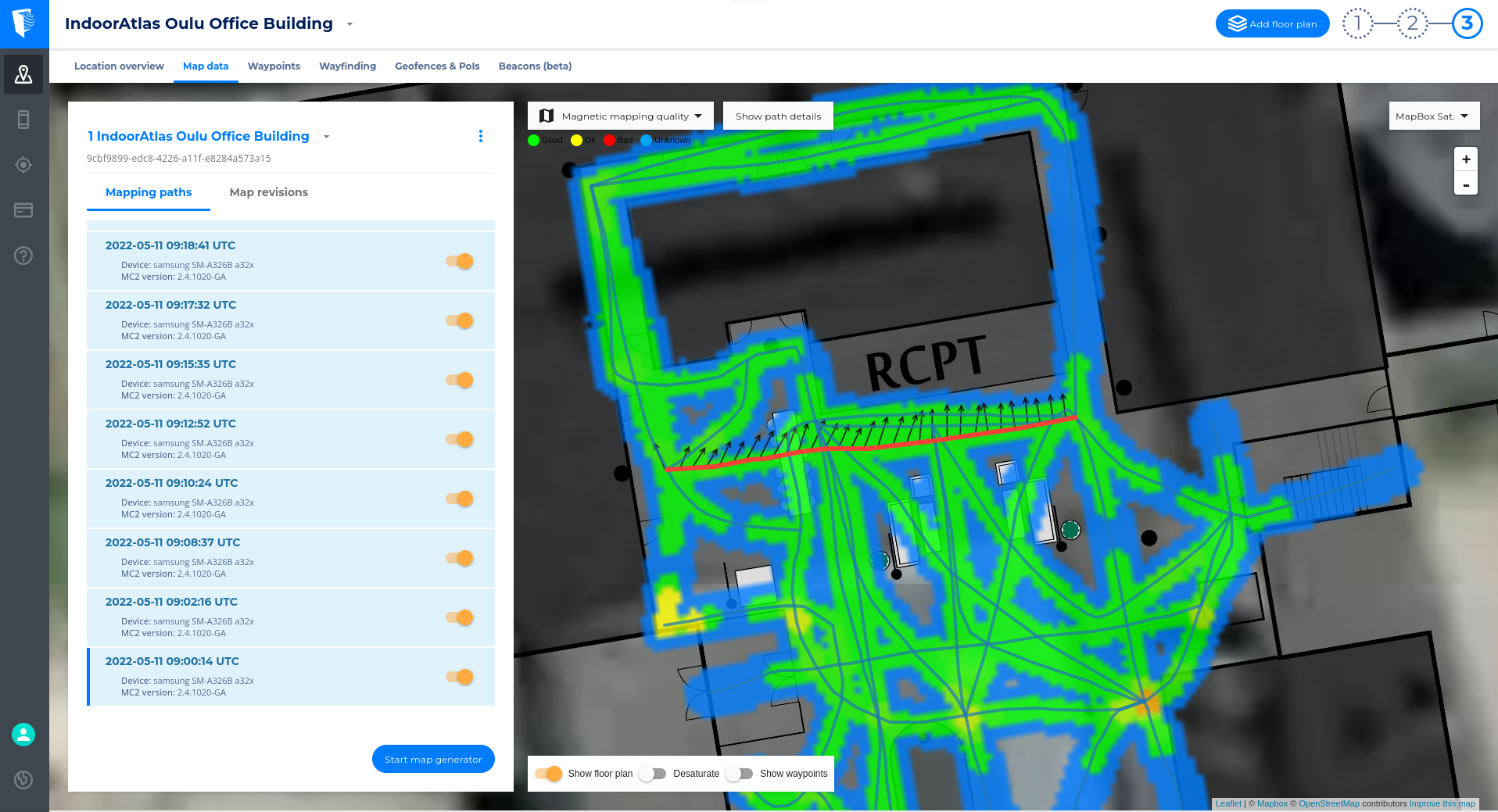Click the yellow Ok legend swatch

577,141
